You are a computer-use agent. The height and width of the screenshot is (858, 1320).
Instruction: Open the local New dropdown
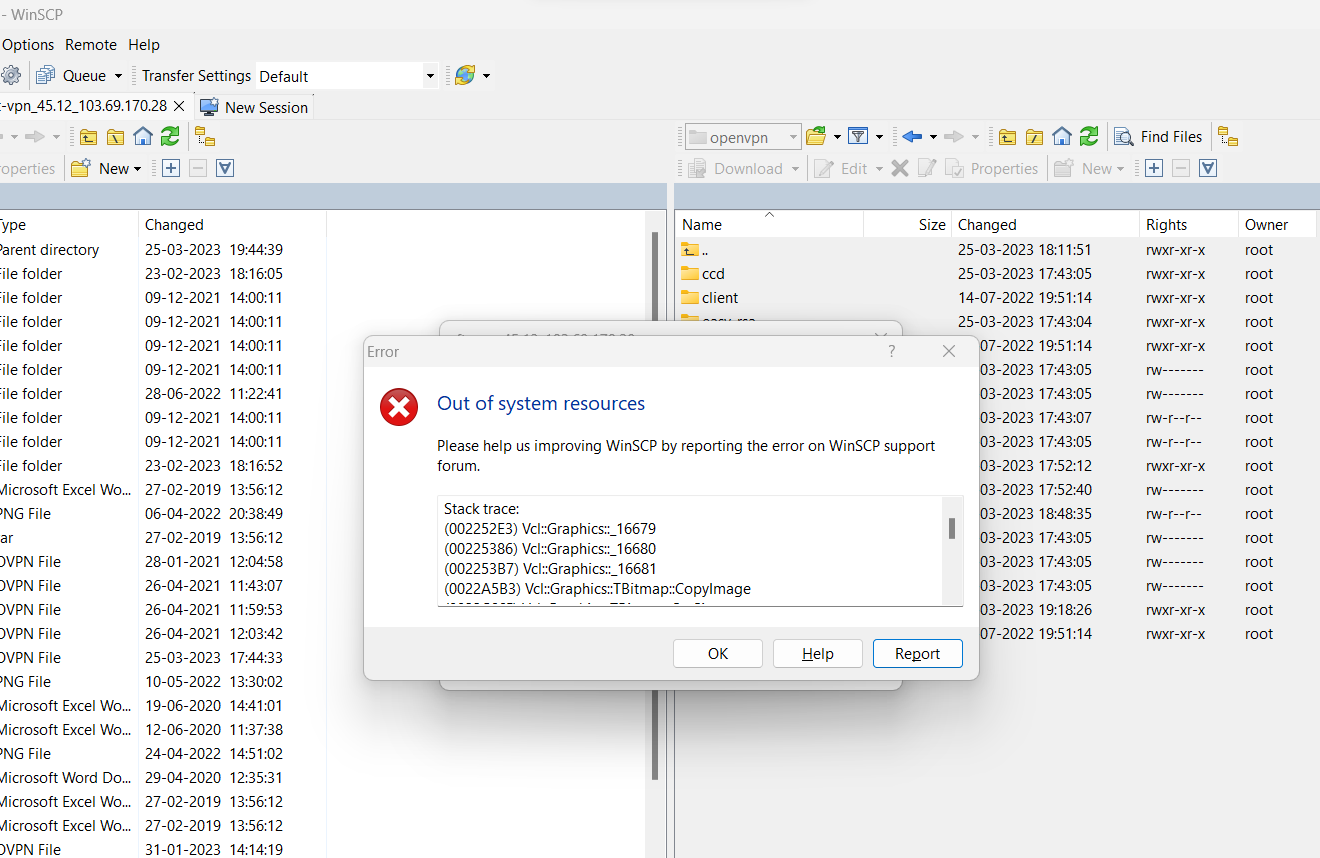coord(137,169)
